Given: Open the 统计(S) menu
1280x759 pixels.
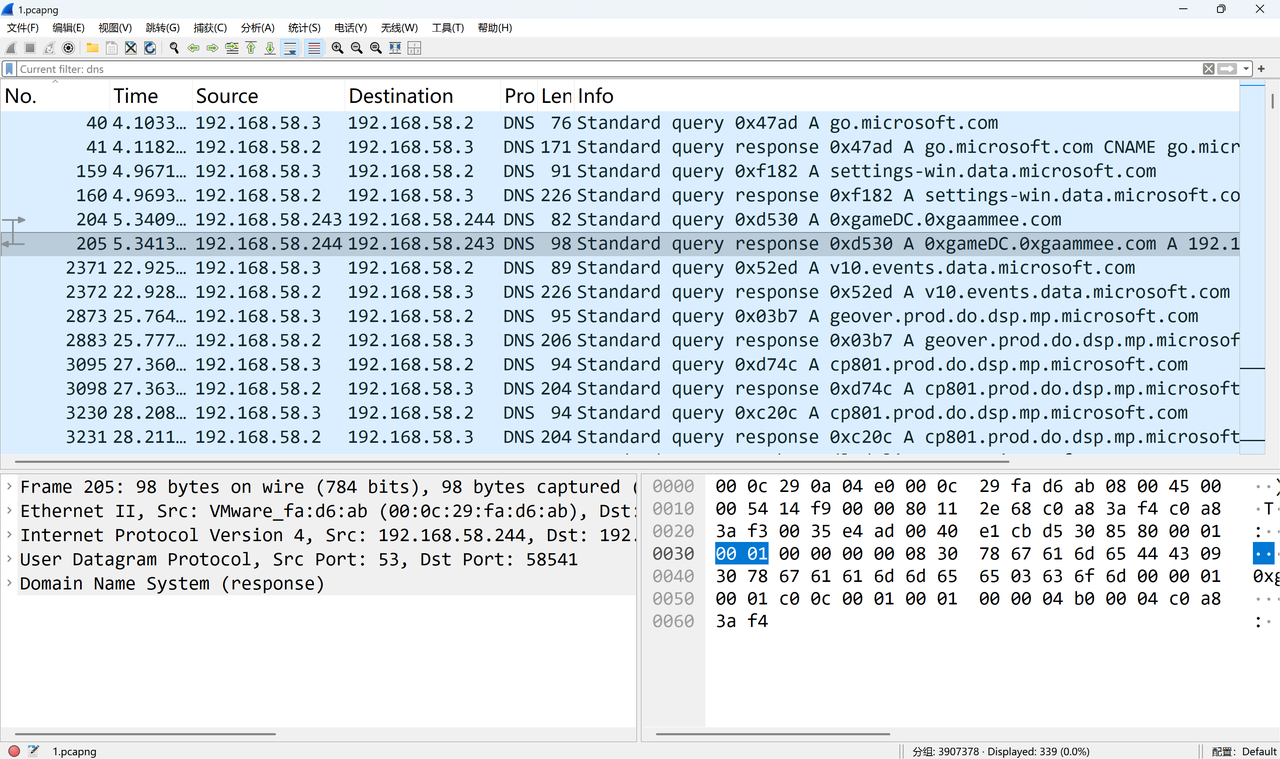Looking at the screenshot, I should coord(304,28).
